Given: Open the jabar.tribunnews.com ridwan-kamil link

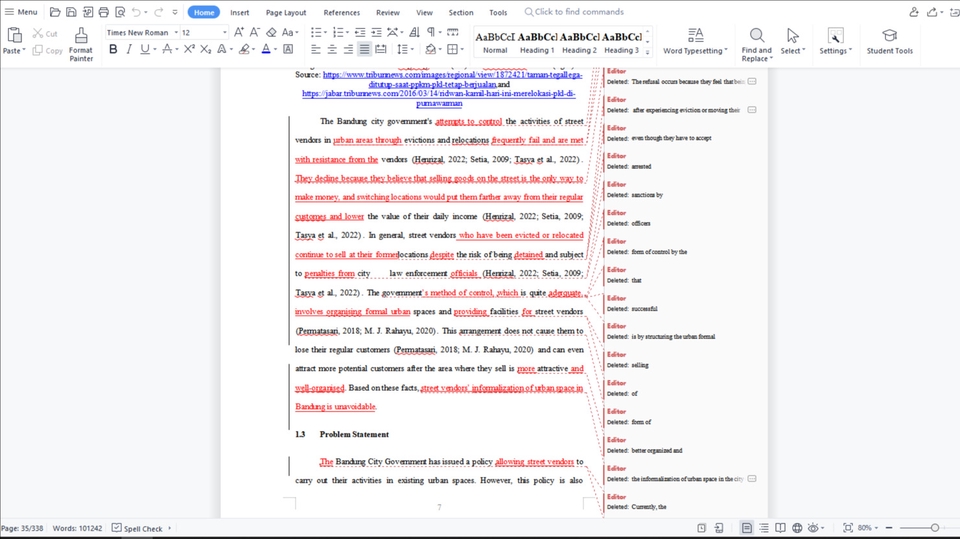Looking at the screenshot, I should 439,98.
